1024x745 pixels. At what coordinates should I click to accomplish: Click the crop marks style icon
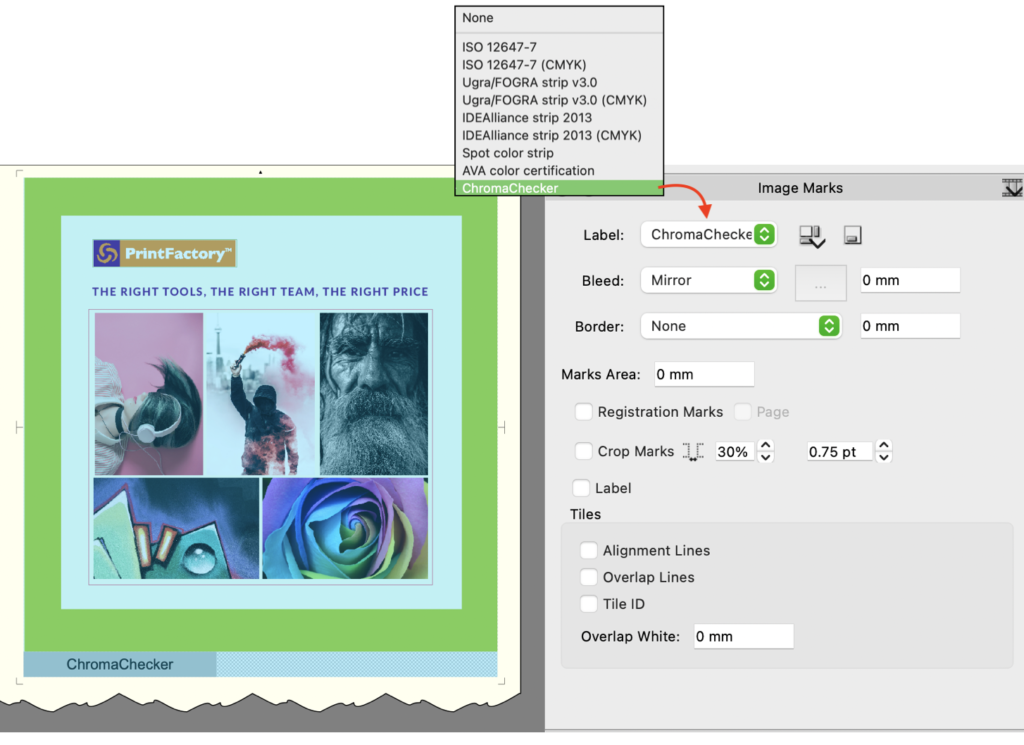coord(693,451)
